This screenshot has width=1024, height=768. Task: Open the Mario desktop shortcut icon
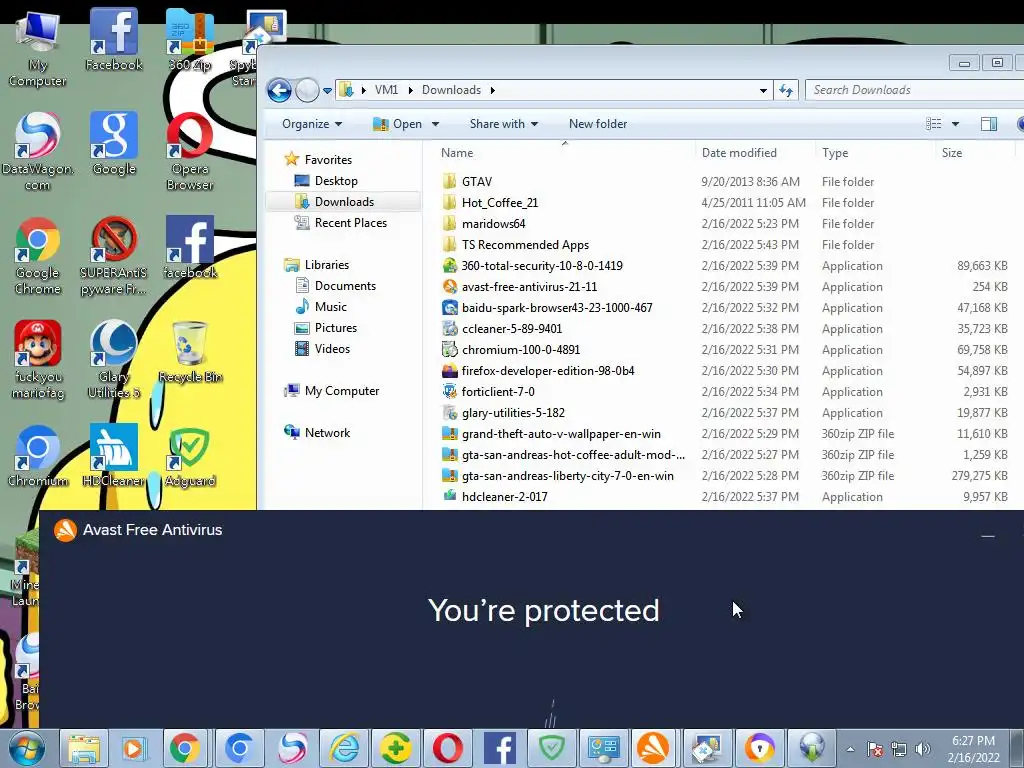(37, 359)
